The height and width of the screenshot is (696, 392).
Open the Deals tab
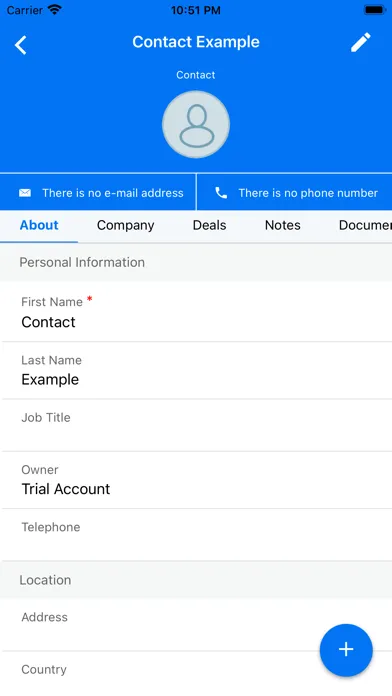(210, 225)
